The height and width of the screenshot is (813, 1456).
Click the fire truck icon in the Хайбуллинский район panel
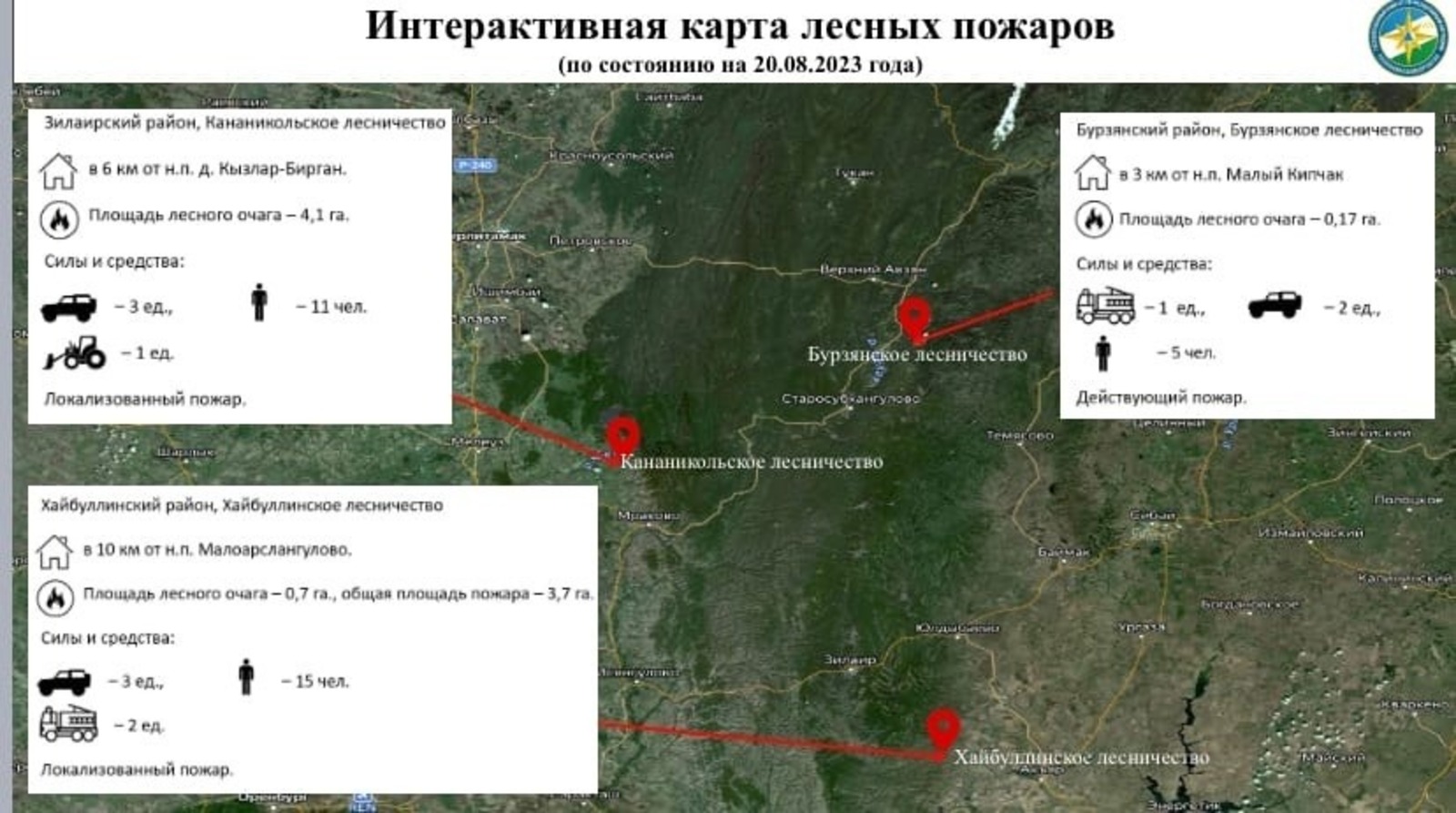tap(68, 724)
